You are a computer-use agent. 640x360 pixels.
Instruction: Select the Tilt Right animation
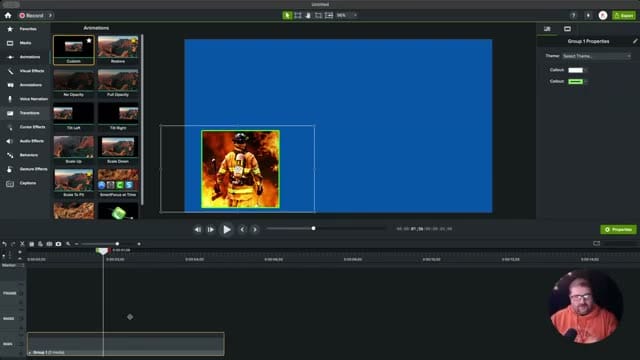point(118,117)
